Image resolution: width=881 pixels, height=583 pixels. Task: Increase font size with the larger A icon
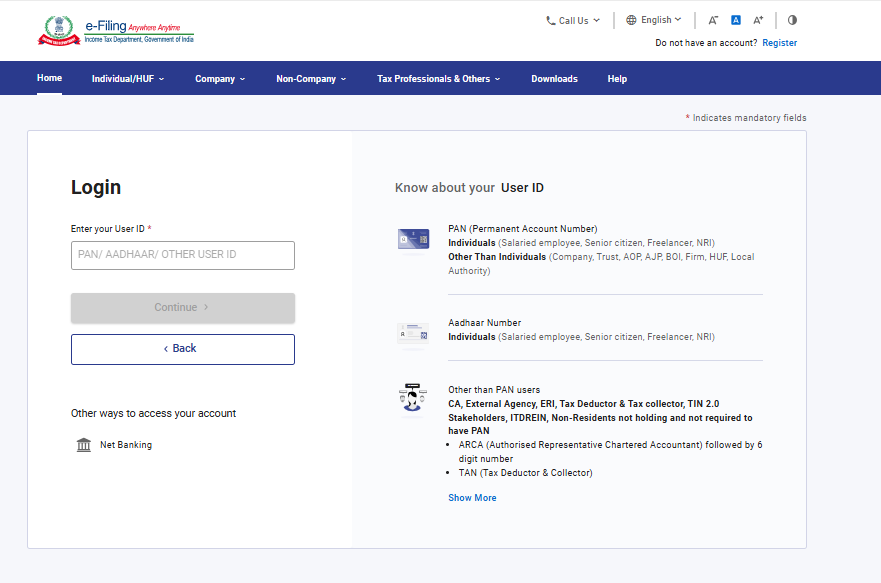point(758,20)
